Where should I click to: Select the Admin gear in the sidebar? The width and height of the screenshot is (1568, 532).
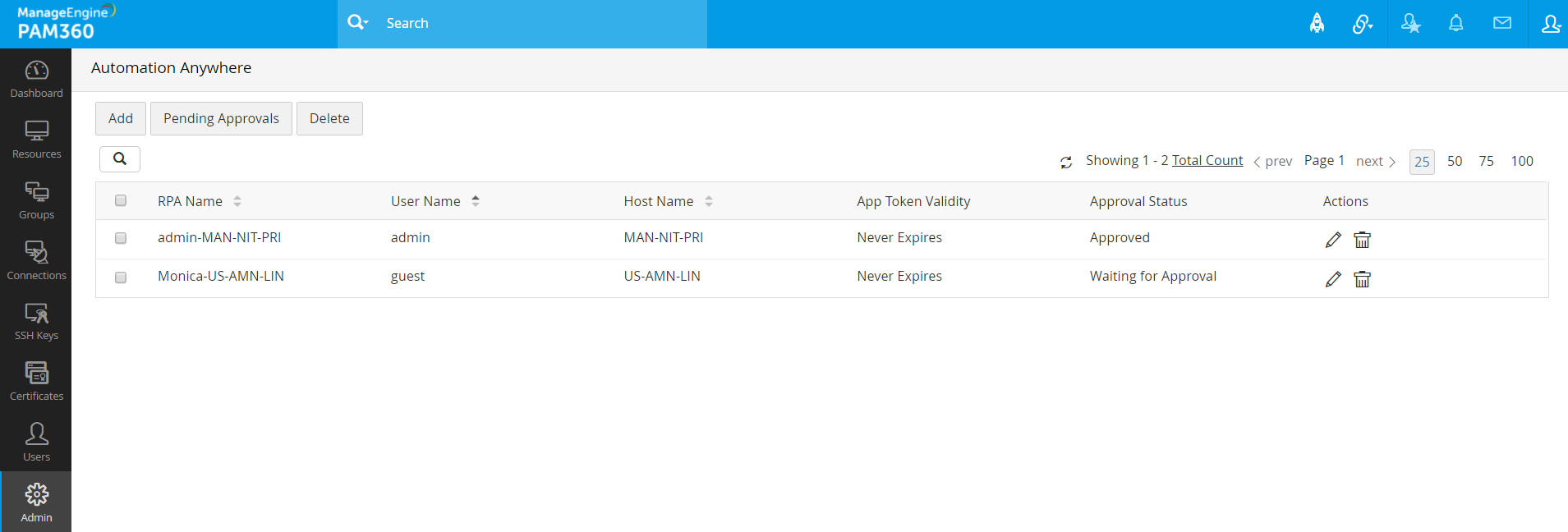click(x=36, y=502)
